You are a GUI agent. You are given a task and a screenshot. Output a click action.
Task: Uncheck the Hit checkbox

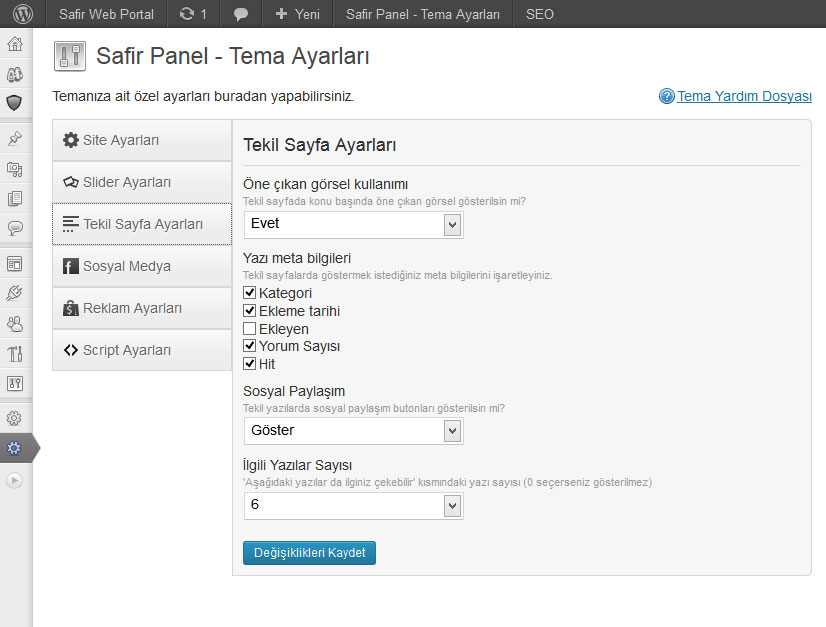click(x=250, y=364)
